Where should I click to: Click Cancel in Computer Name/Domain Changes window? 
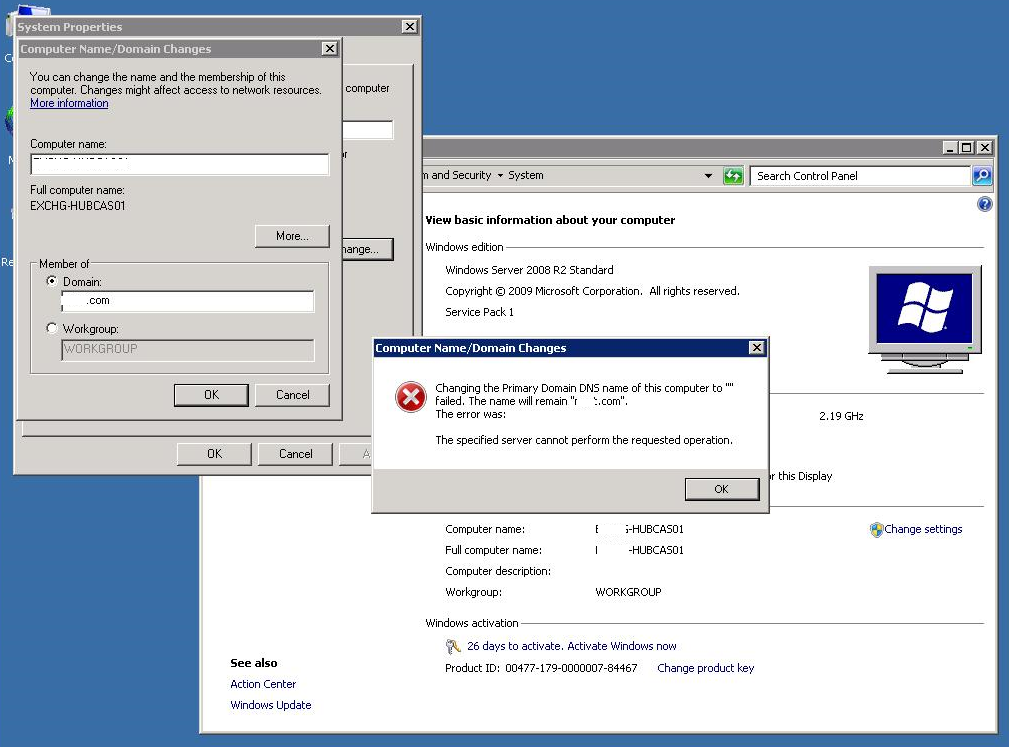click(x=292, y=395)
